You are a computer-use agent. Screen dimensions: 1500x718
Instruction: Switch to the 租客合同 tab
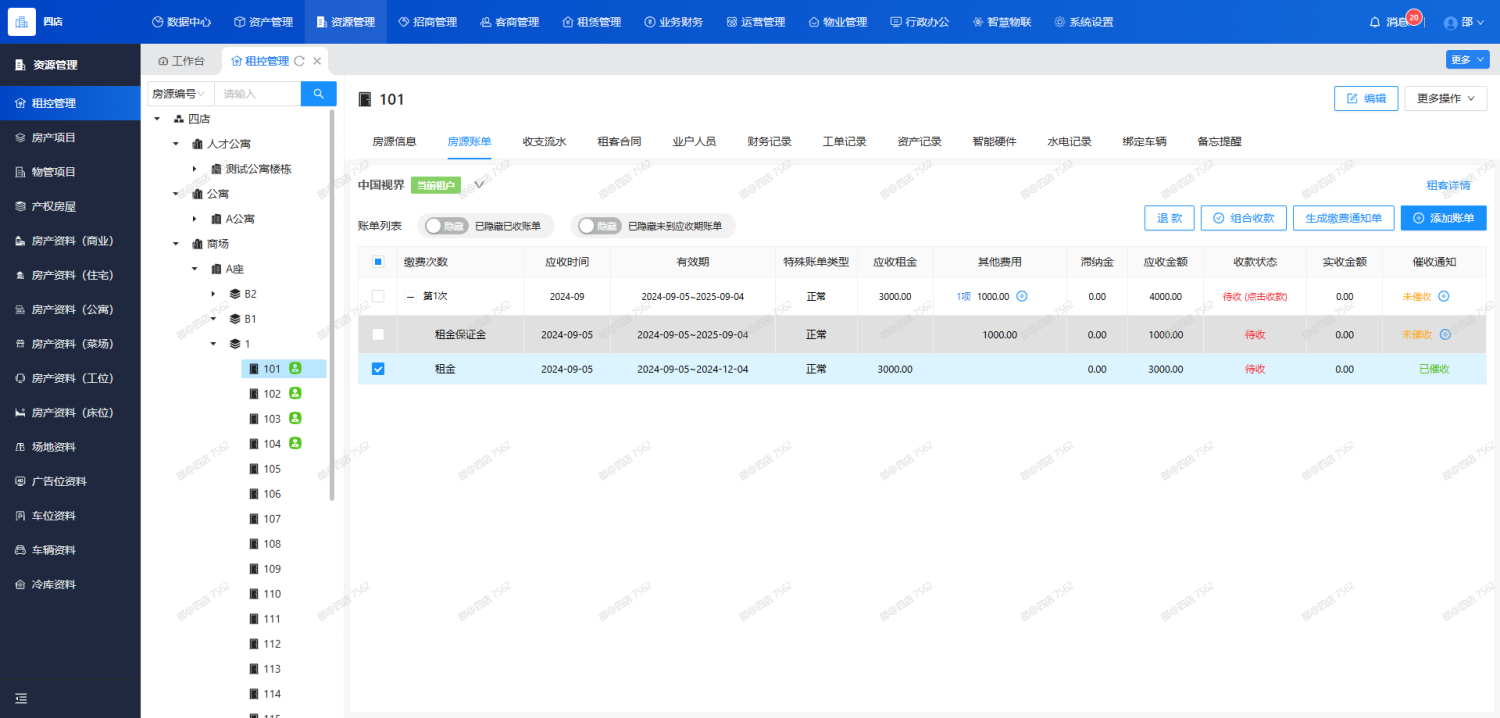pyautogui.click(x=619, y=142)
